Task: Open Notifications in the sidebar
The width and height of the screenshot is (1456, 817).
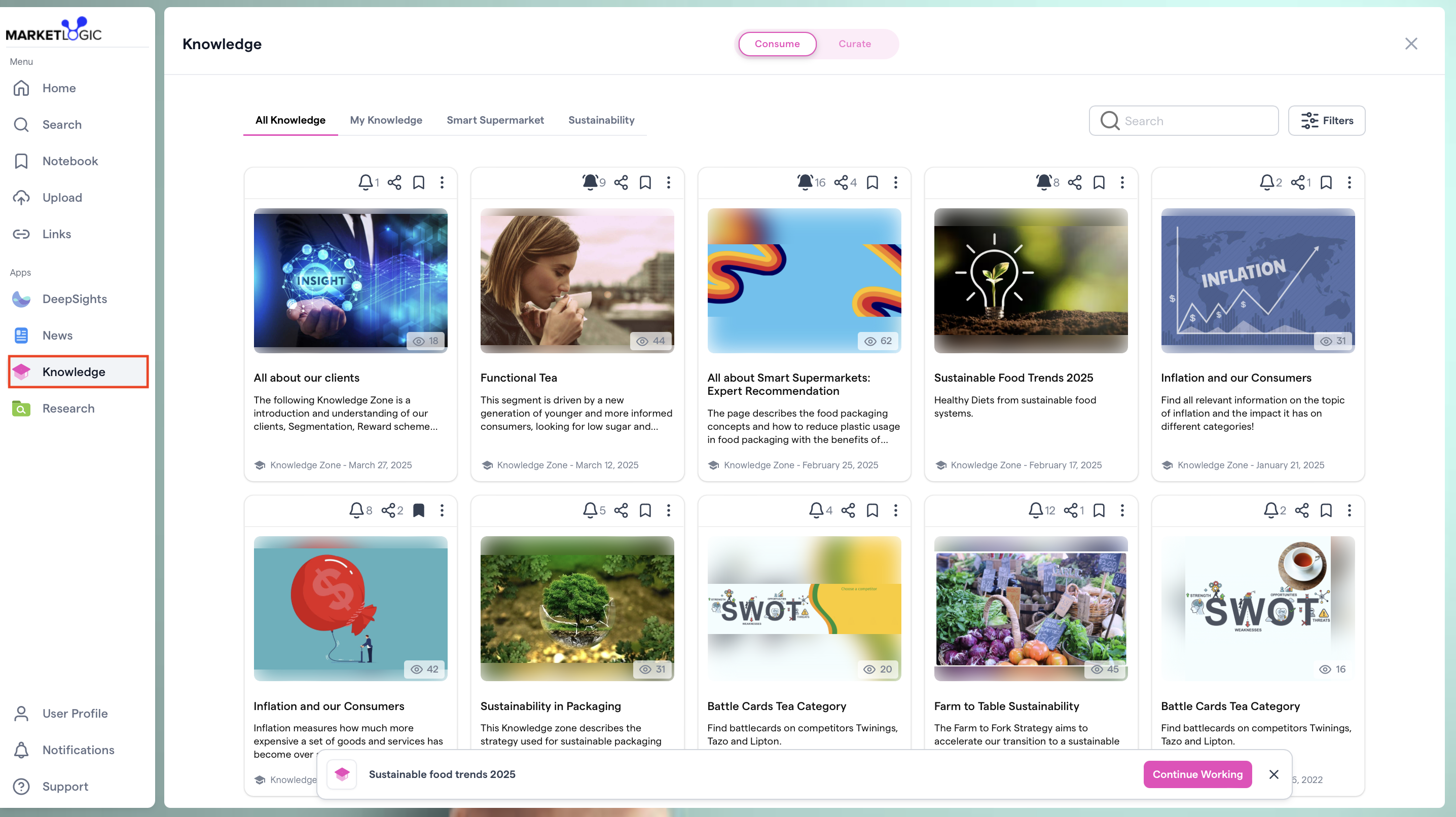Action: coord(78,750)
